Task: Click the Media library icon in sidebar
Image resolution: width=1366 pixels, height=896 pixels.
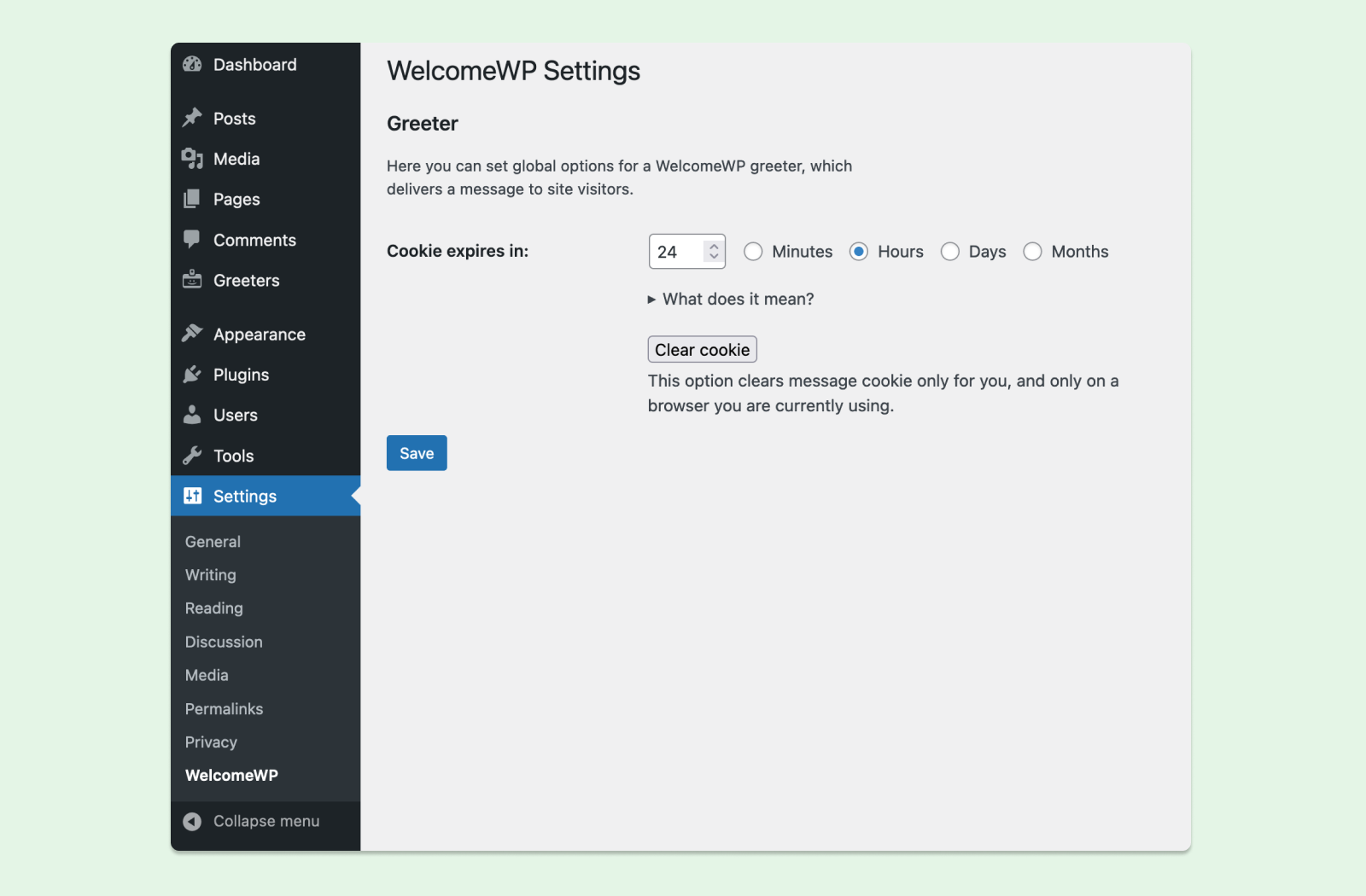Action: [192, 159]
